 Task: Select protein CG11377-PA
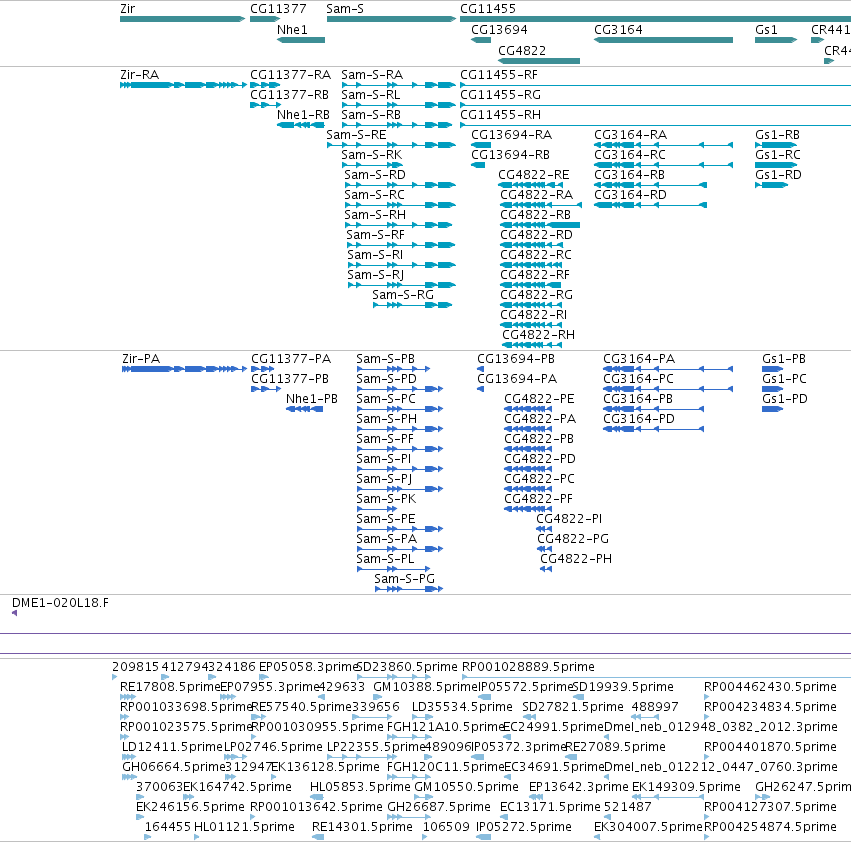(263, 369)
